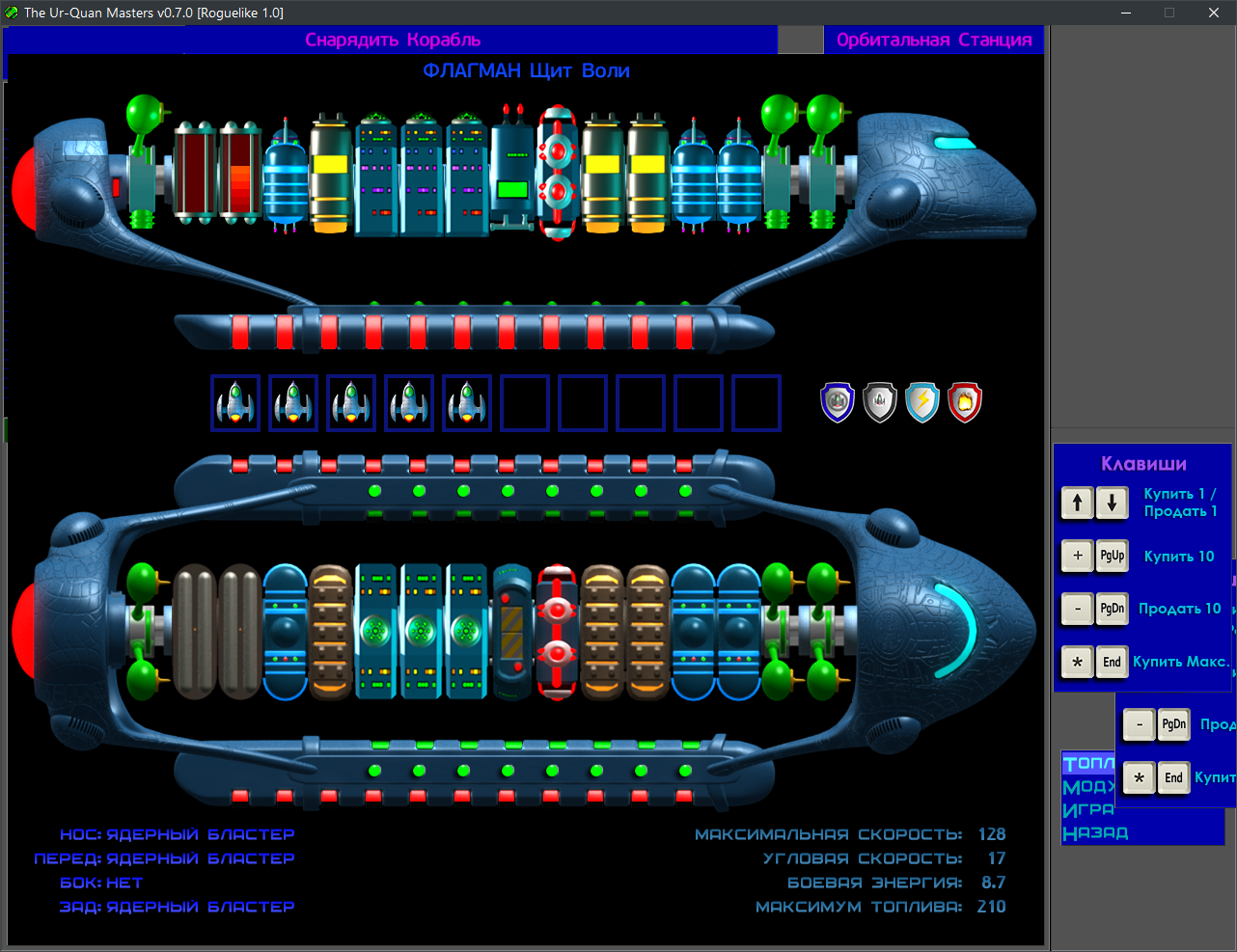Screen dimensions: 1237x952
Task: Click the combat energy value 8.7
Action: (993, 883)
